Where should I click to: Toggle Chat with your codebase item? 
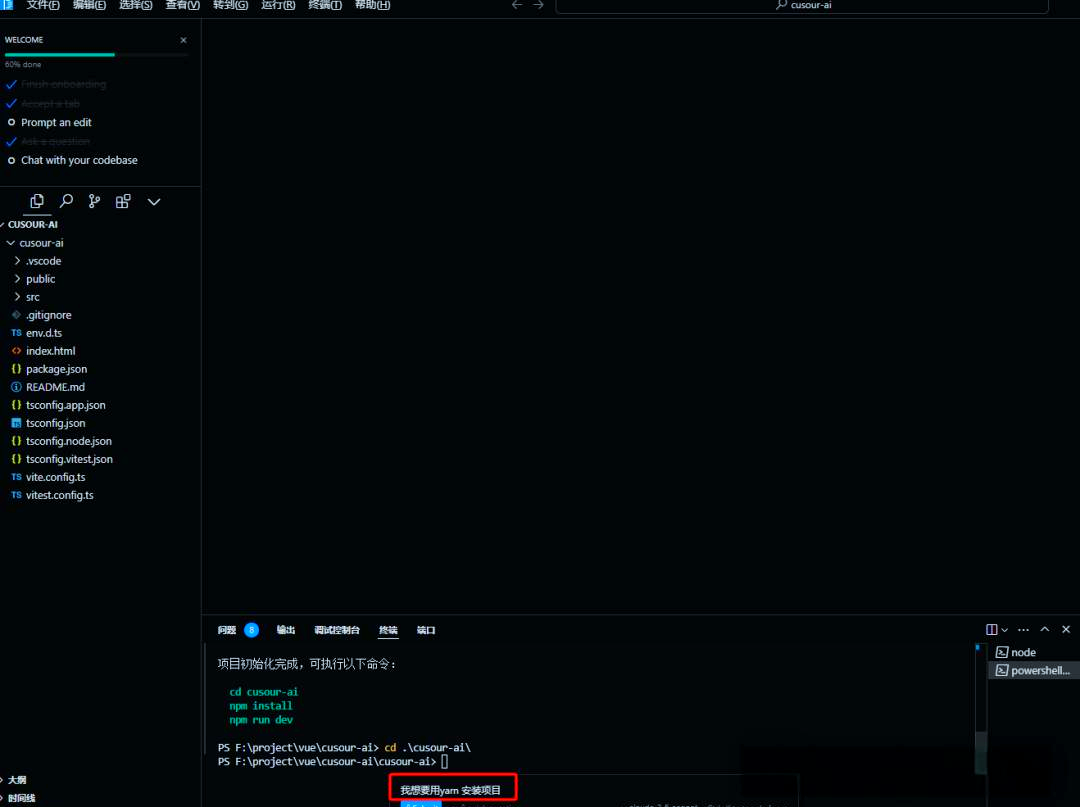(x=79, y=160)
